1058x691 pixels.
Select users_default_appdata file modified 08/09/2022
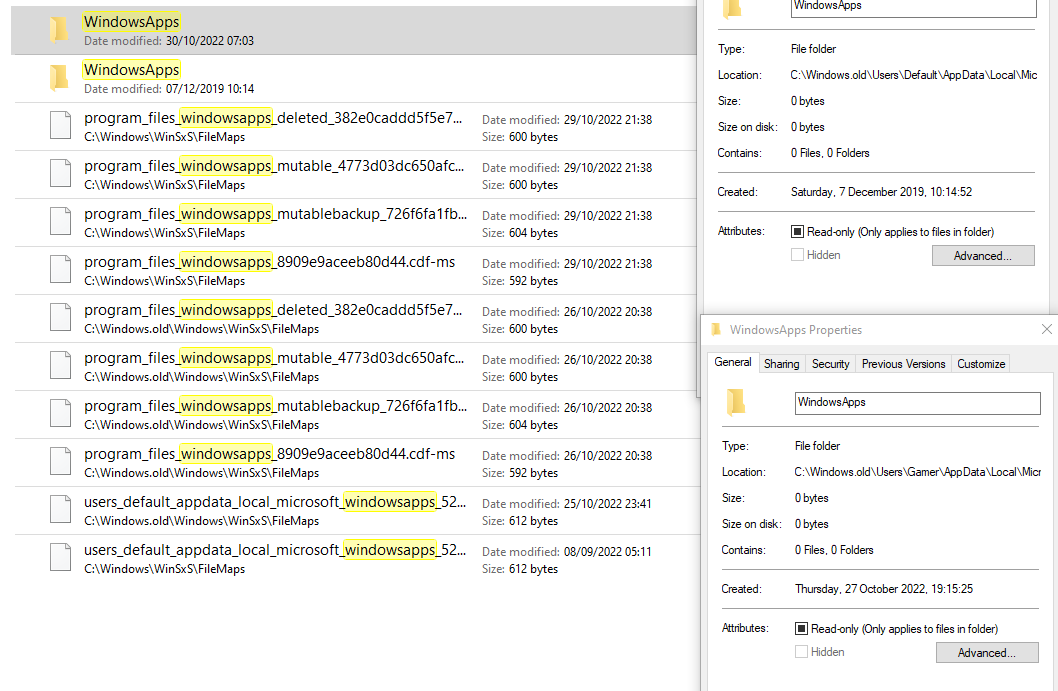point(275,550)
